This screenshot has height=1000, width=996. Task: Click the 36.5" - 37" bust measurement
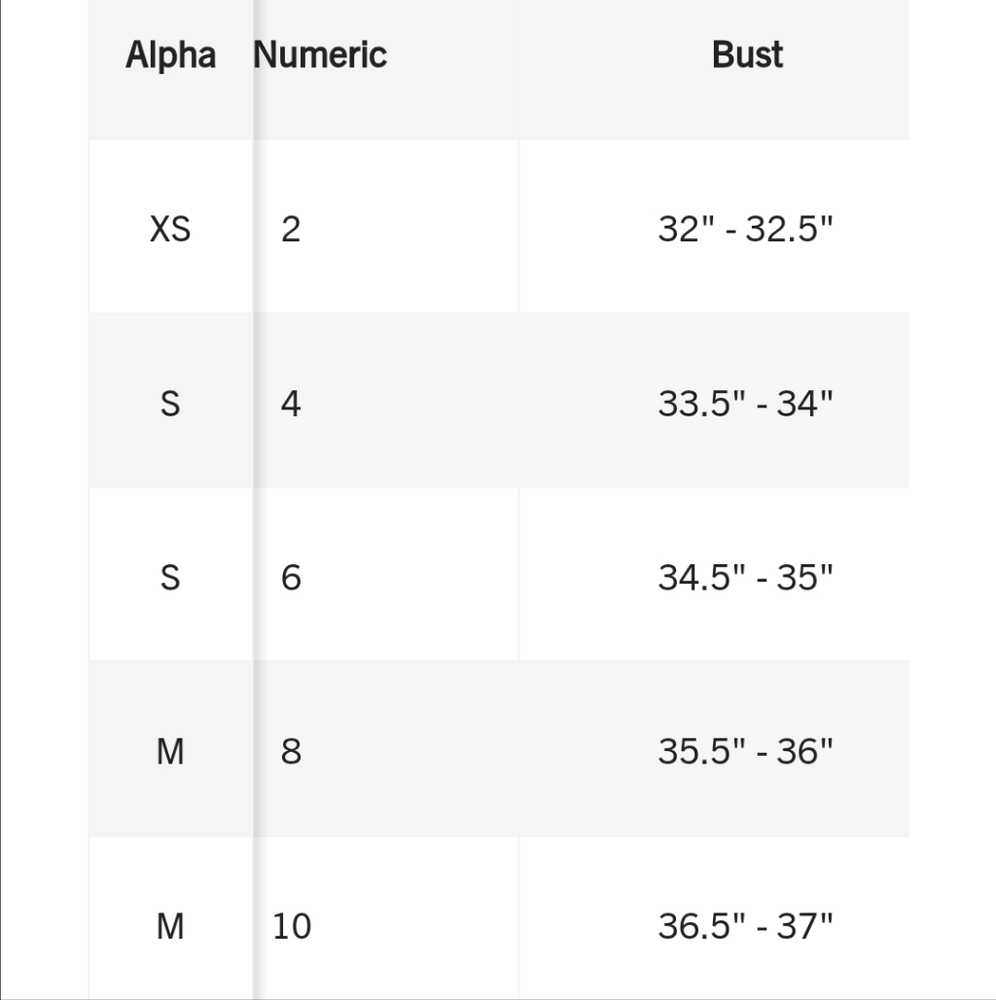tap(745, 925)
